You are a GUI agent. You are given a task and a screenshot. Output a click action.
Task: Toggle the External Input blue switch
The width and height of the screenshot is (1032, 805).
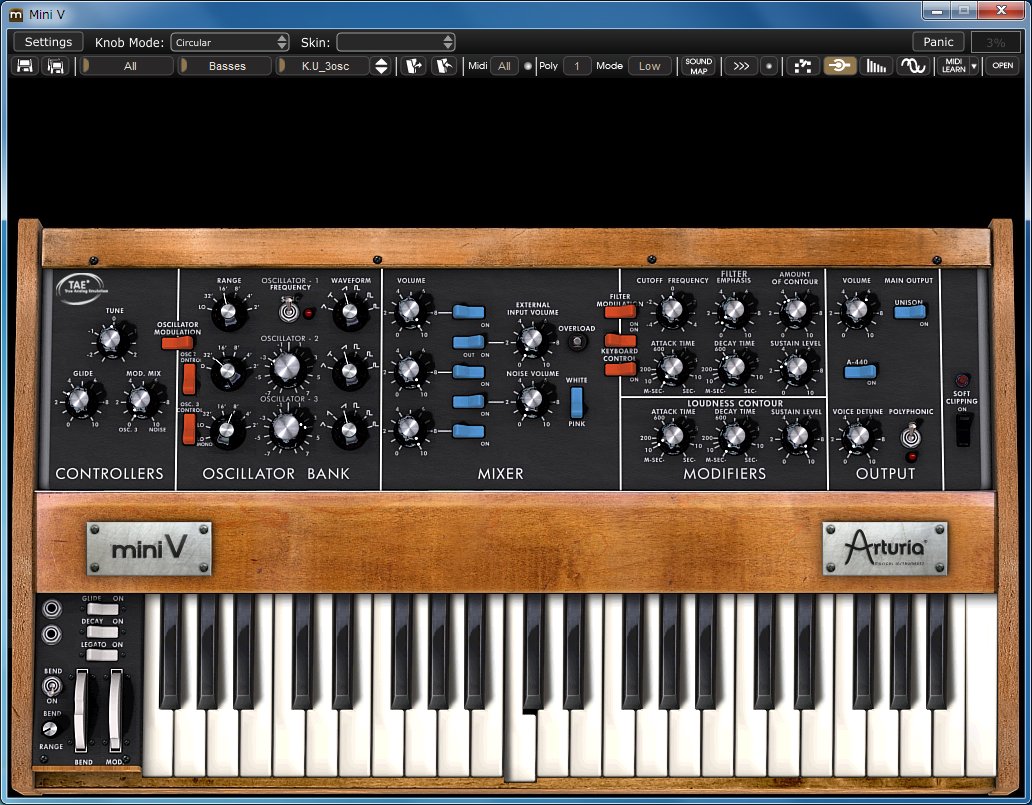click(x=469, y=342)
